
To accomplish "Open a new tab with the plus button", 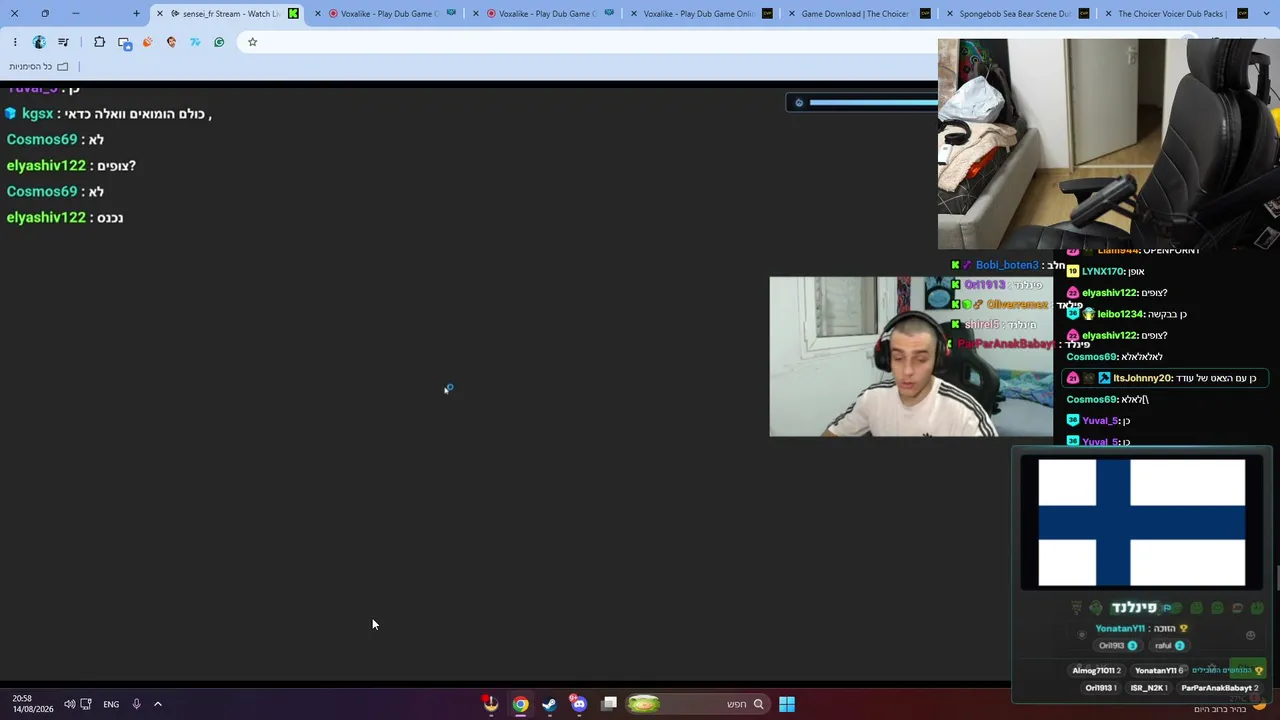I will coord(136,14).
